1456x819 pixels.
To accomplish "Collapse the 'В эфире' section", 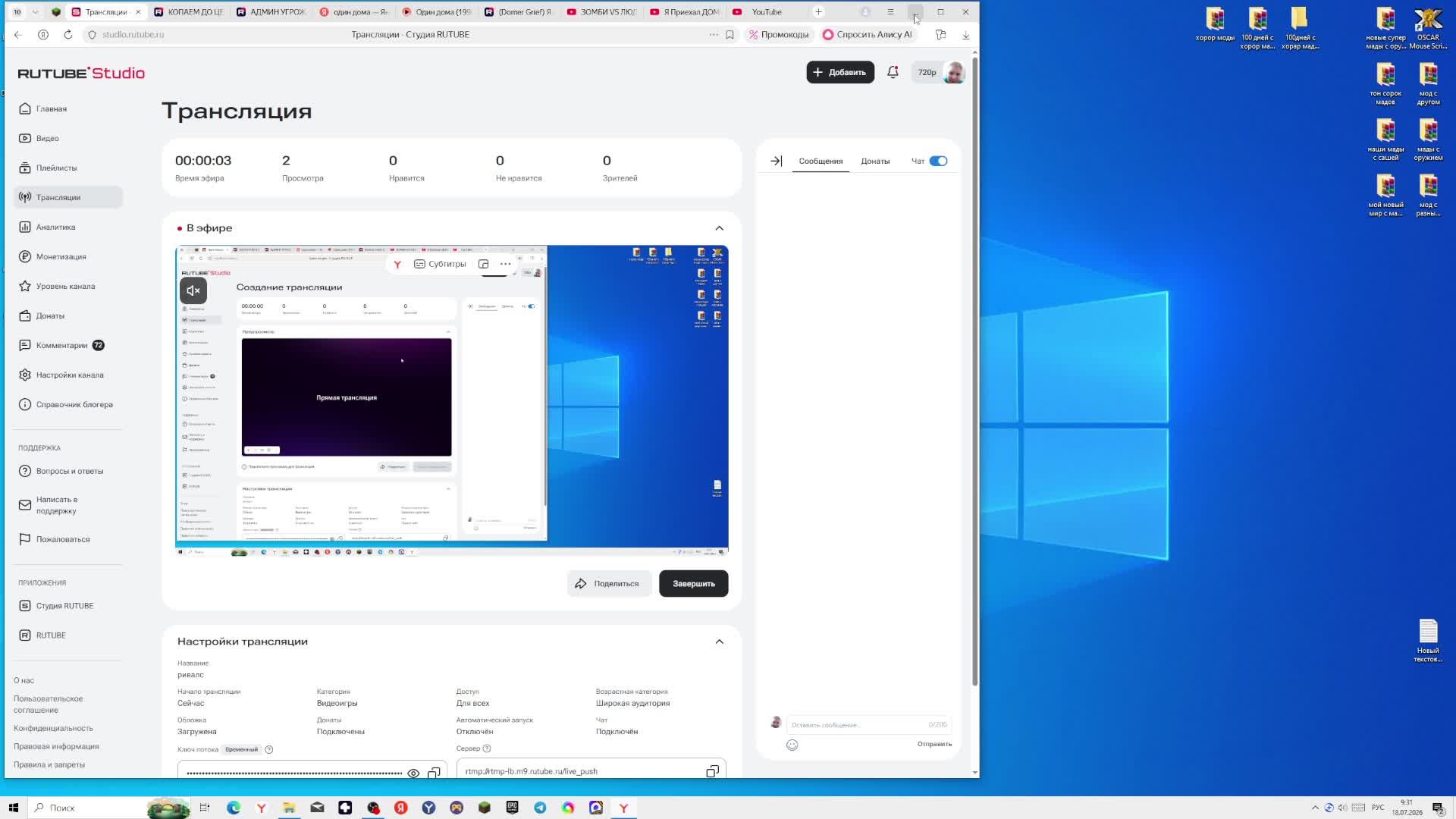I will click(719, 228).
